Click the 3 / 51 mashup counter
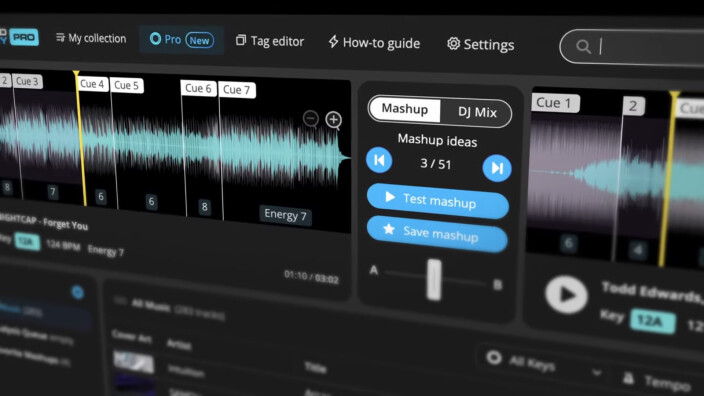This screenshot has height=396, width=704. coord(436,163)
